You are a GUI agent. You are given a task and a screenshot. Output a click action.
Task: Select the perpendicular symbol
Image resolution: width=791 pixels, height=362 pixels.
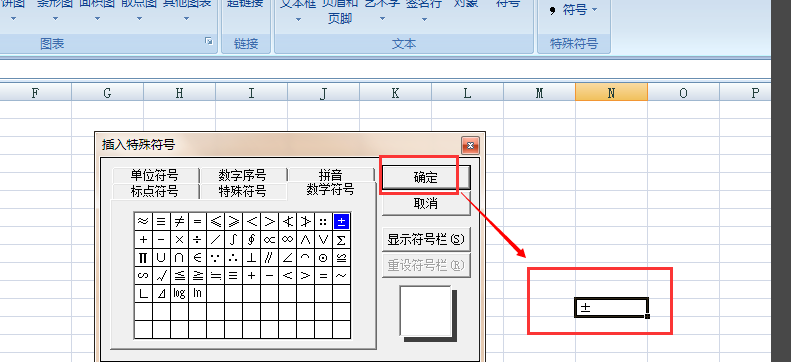251,257
